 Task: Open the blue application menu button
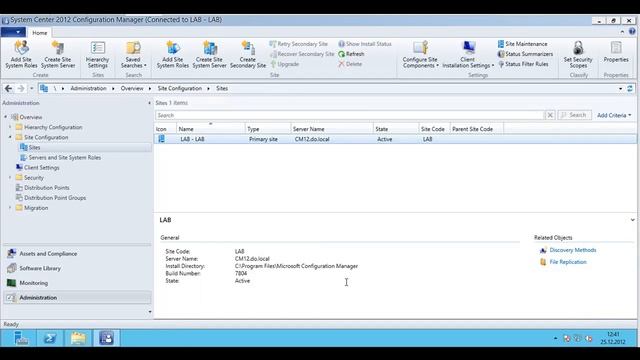coord(13,32)
